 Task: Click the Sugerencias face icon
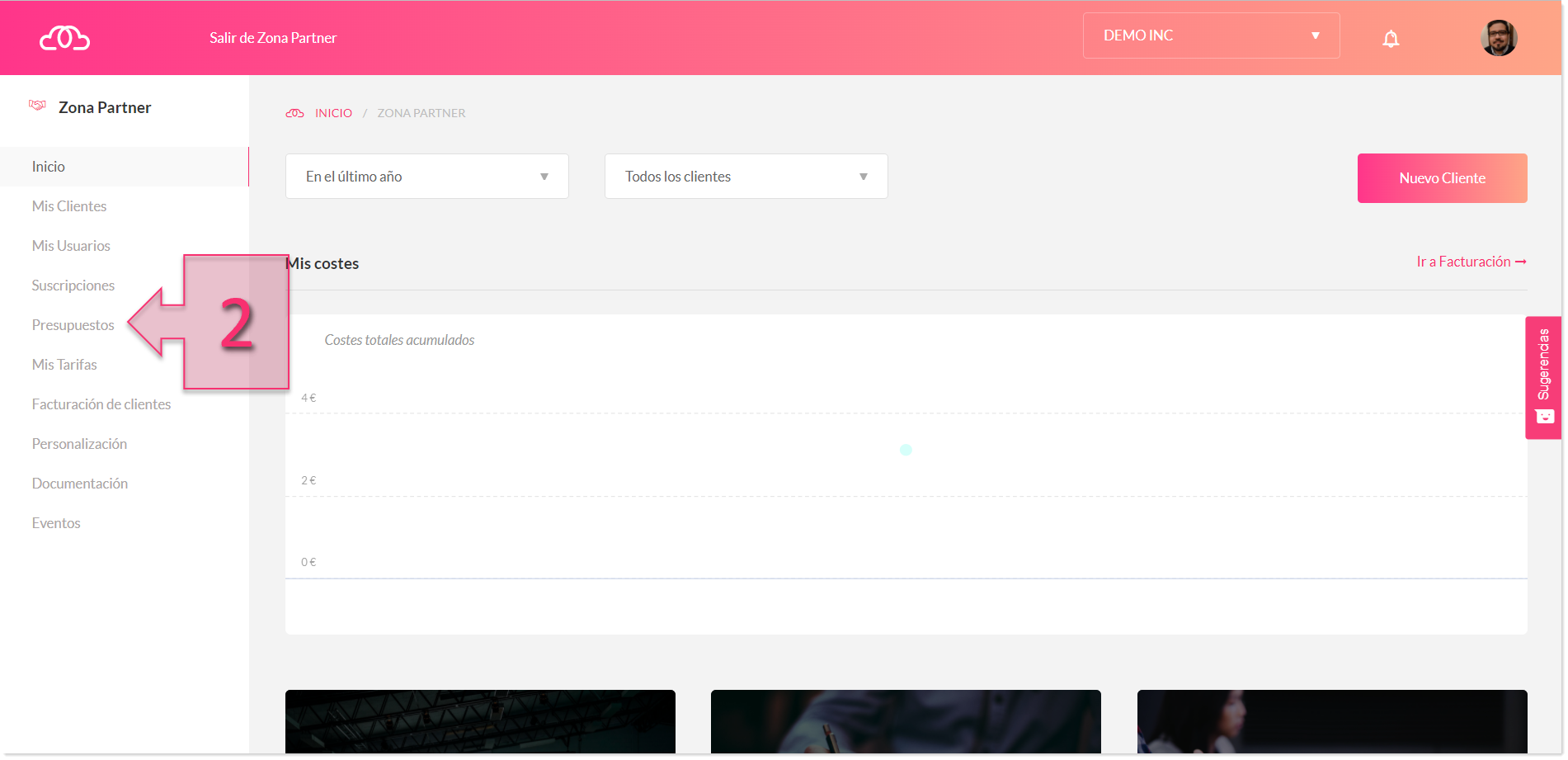coord(1544,417)
